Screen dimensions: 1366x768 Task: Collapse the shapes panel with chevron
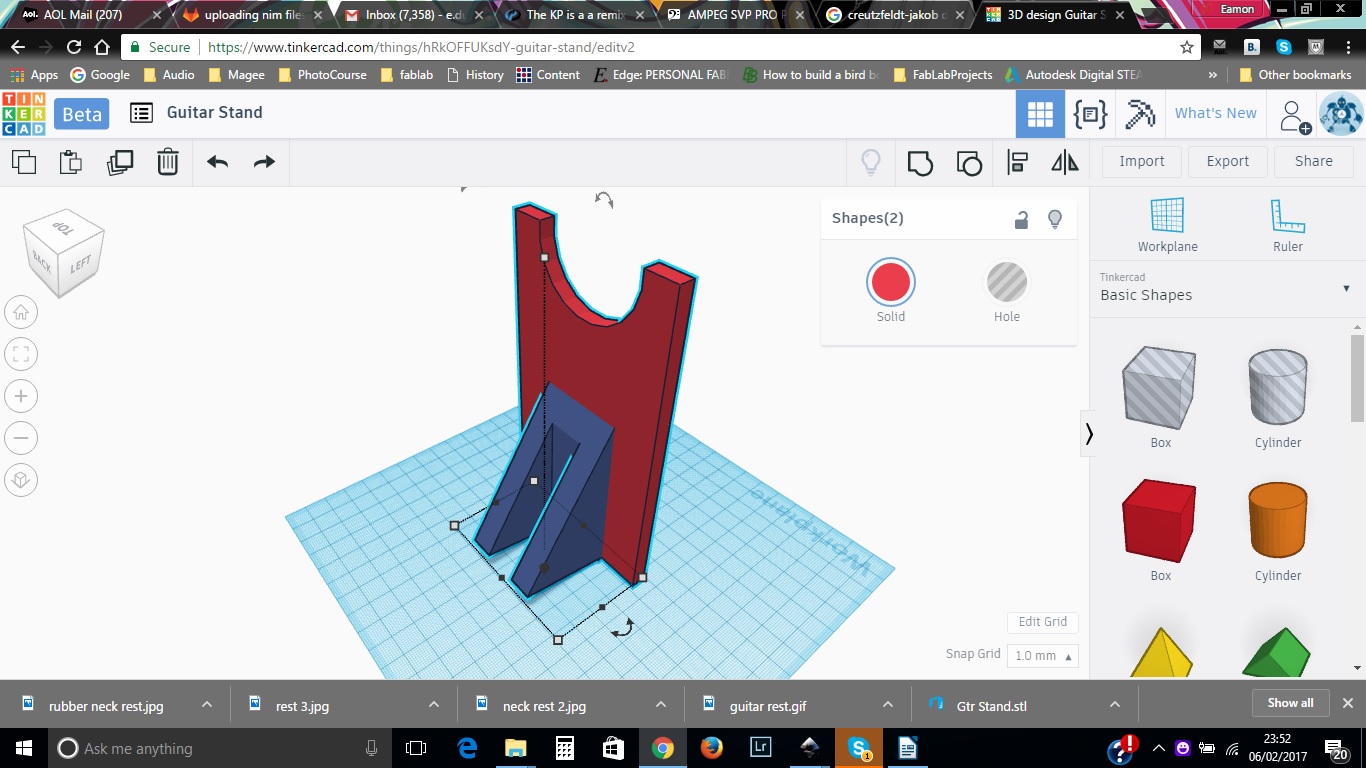(x=1089, y=434)
